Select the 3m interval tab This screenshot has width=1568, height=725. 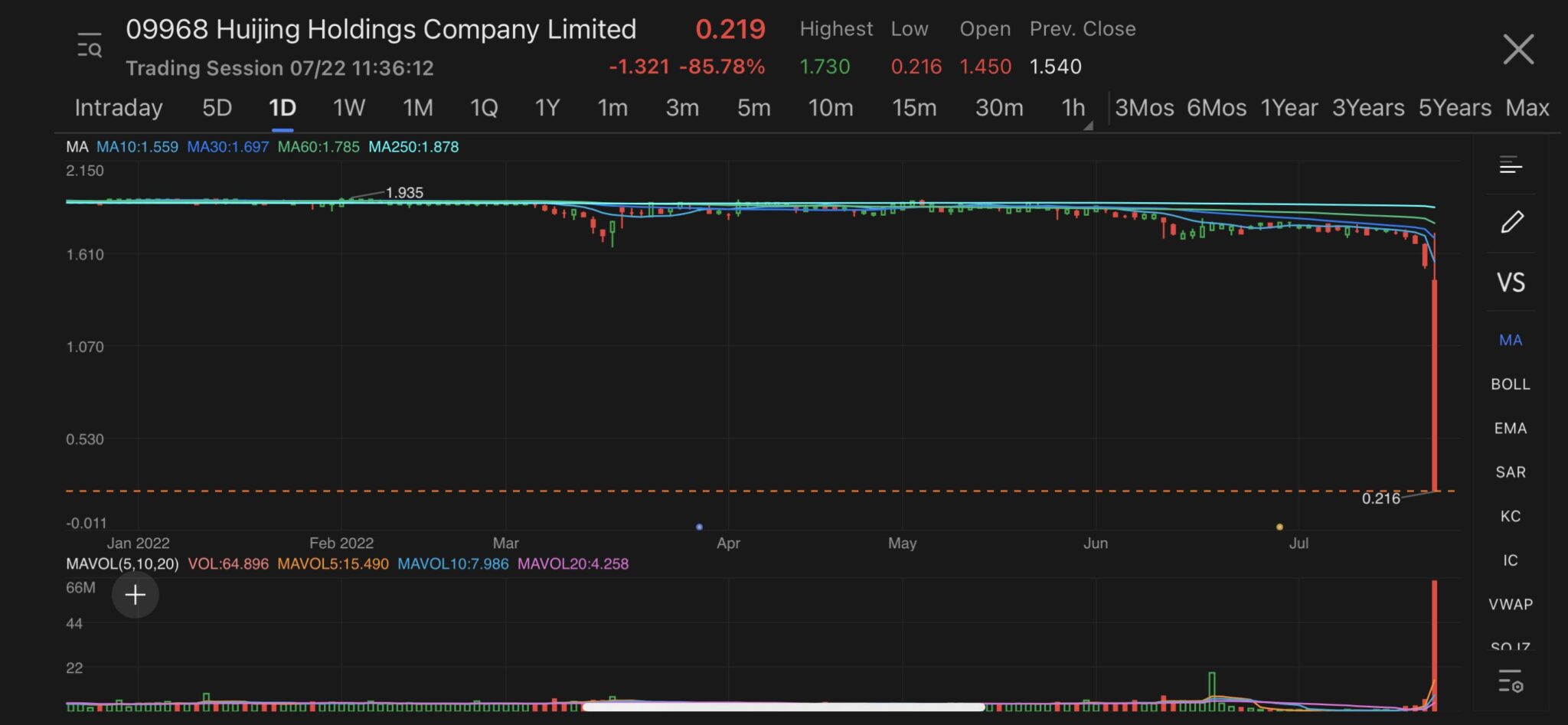[x=682, y=108]
